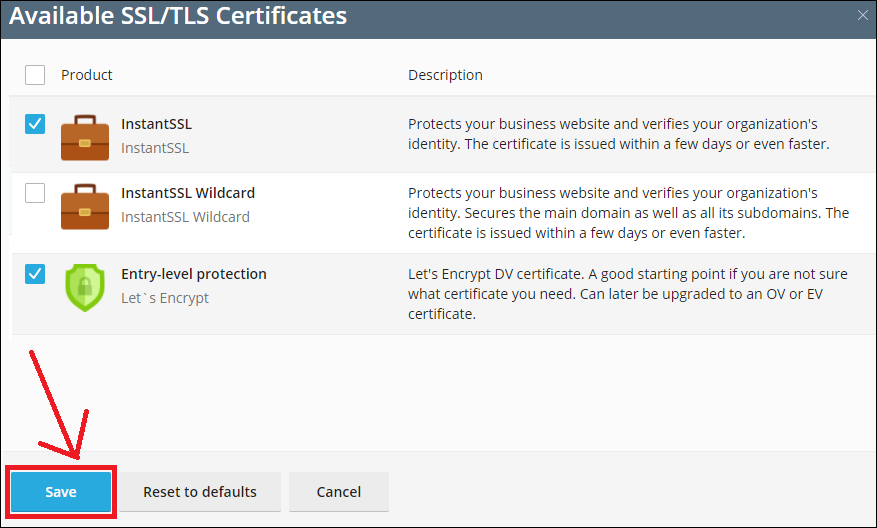
Task: Click the Let`s Encrypt subtitle text
Action: 165,298
